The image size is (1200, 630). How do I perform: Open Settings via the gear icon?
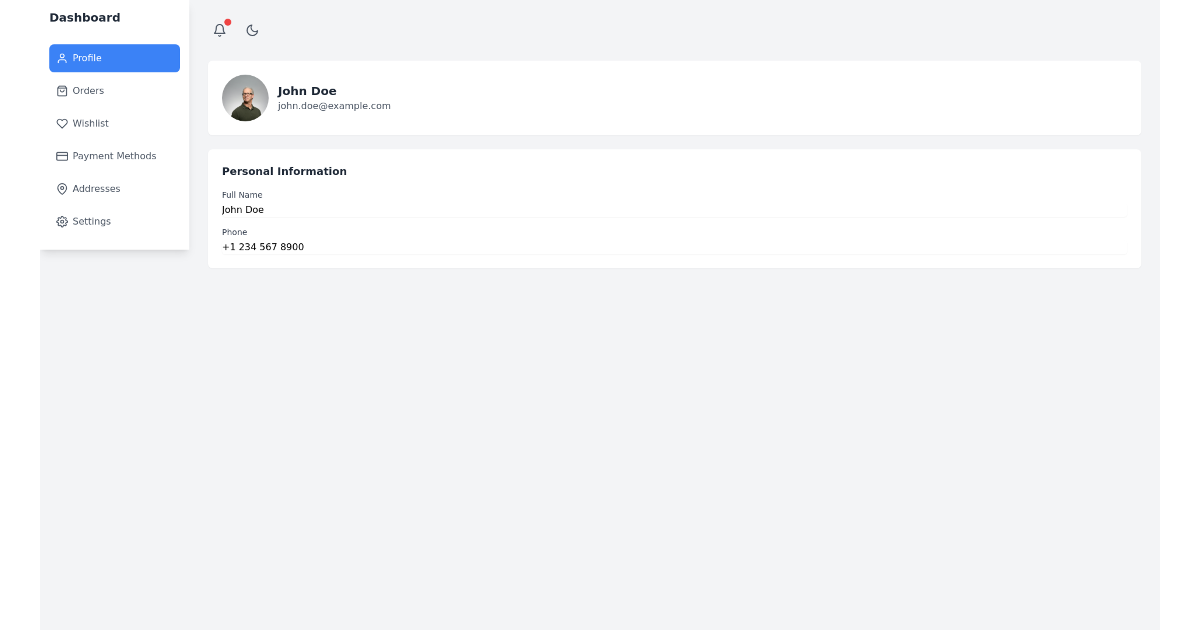pos(62,221)
